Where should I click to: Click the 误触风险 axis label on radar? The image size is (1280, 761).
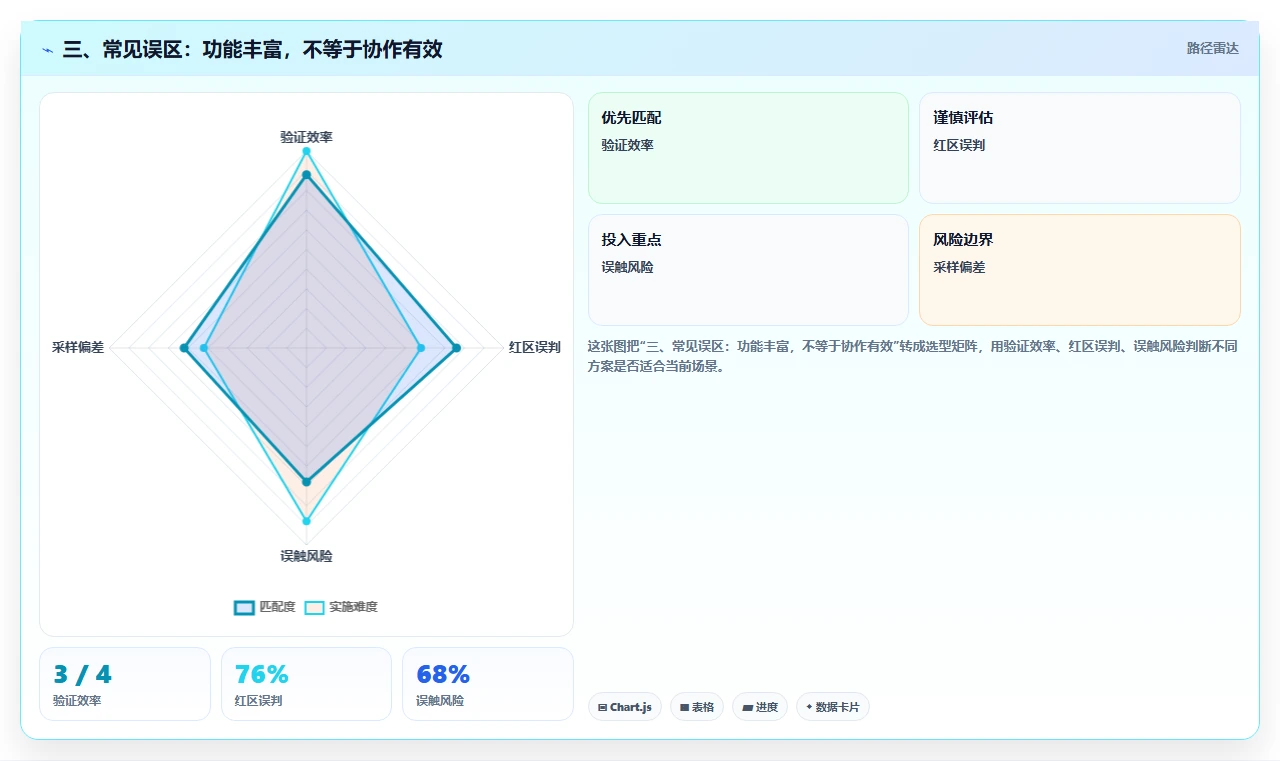306,556
